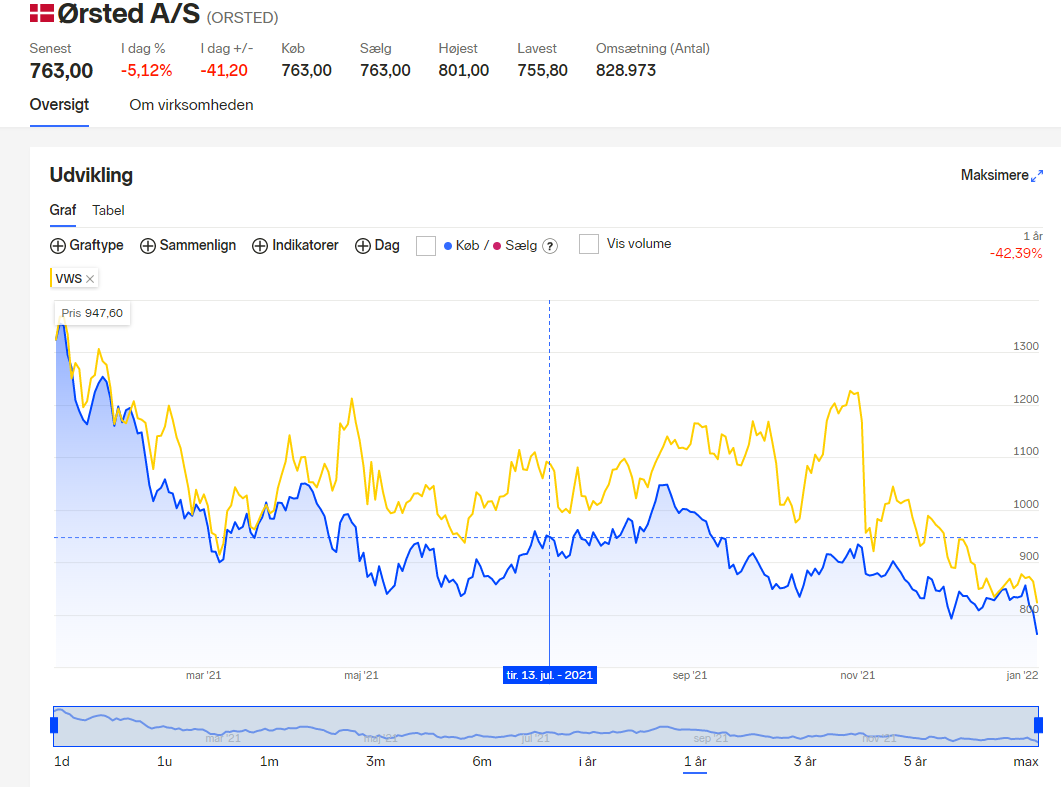
Task: Select the 3m time range
Action: click(x=376, y=761)
